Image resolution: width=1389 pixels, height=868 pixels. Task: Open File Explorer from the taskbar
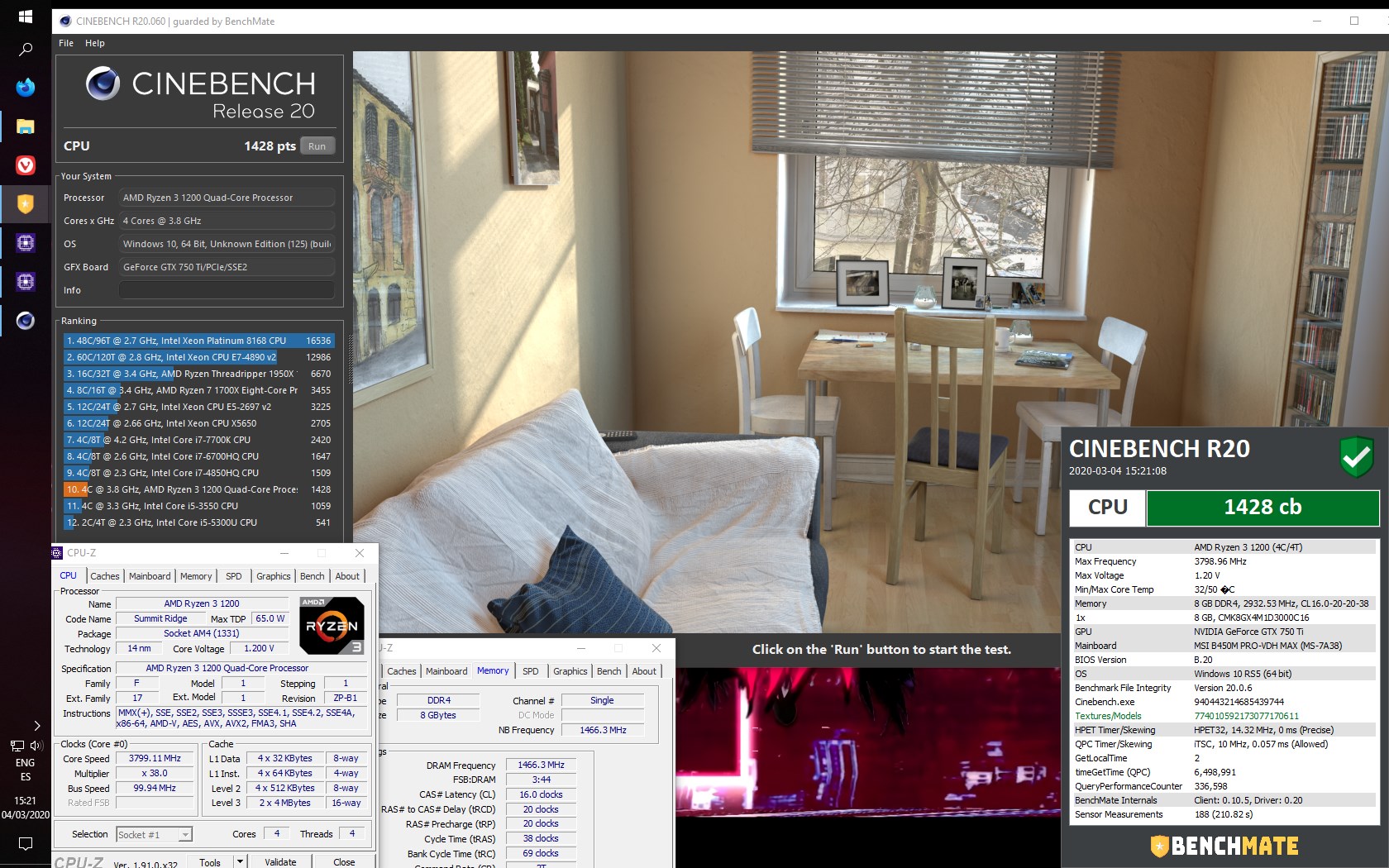pyautogui.click(x=26, y=126)
